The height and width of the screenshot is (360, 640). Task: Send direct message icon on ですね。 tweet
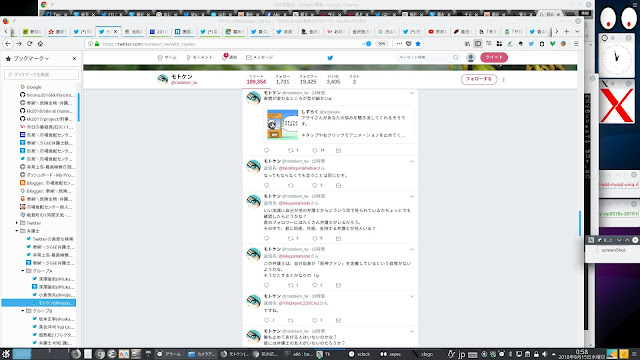point(338,321)
